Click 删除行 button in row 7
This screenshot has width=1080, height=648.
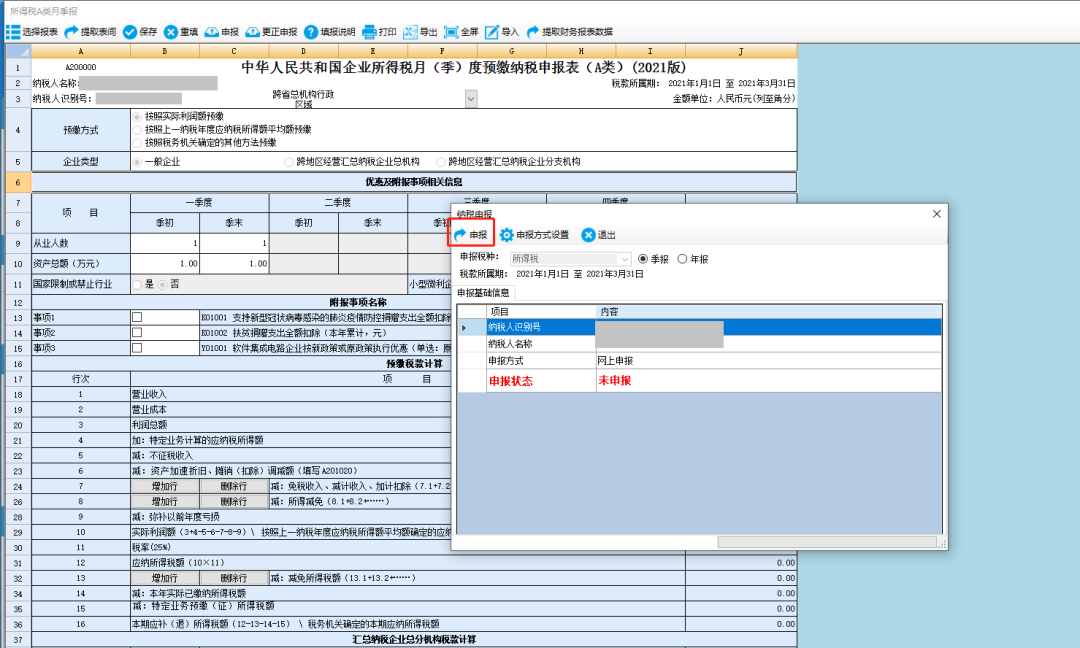tap(234, 486)
